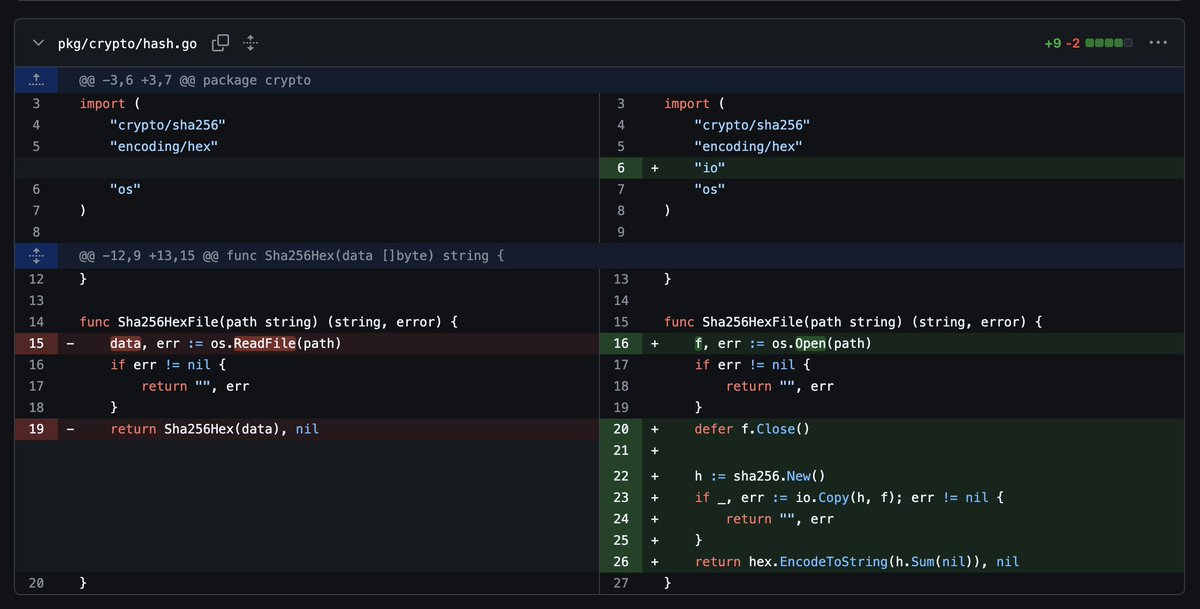Click added line number 16 beside os.Open
Image resolution: width=1200 pixels, height=609 pixels.
tap(621, 343)
